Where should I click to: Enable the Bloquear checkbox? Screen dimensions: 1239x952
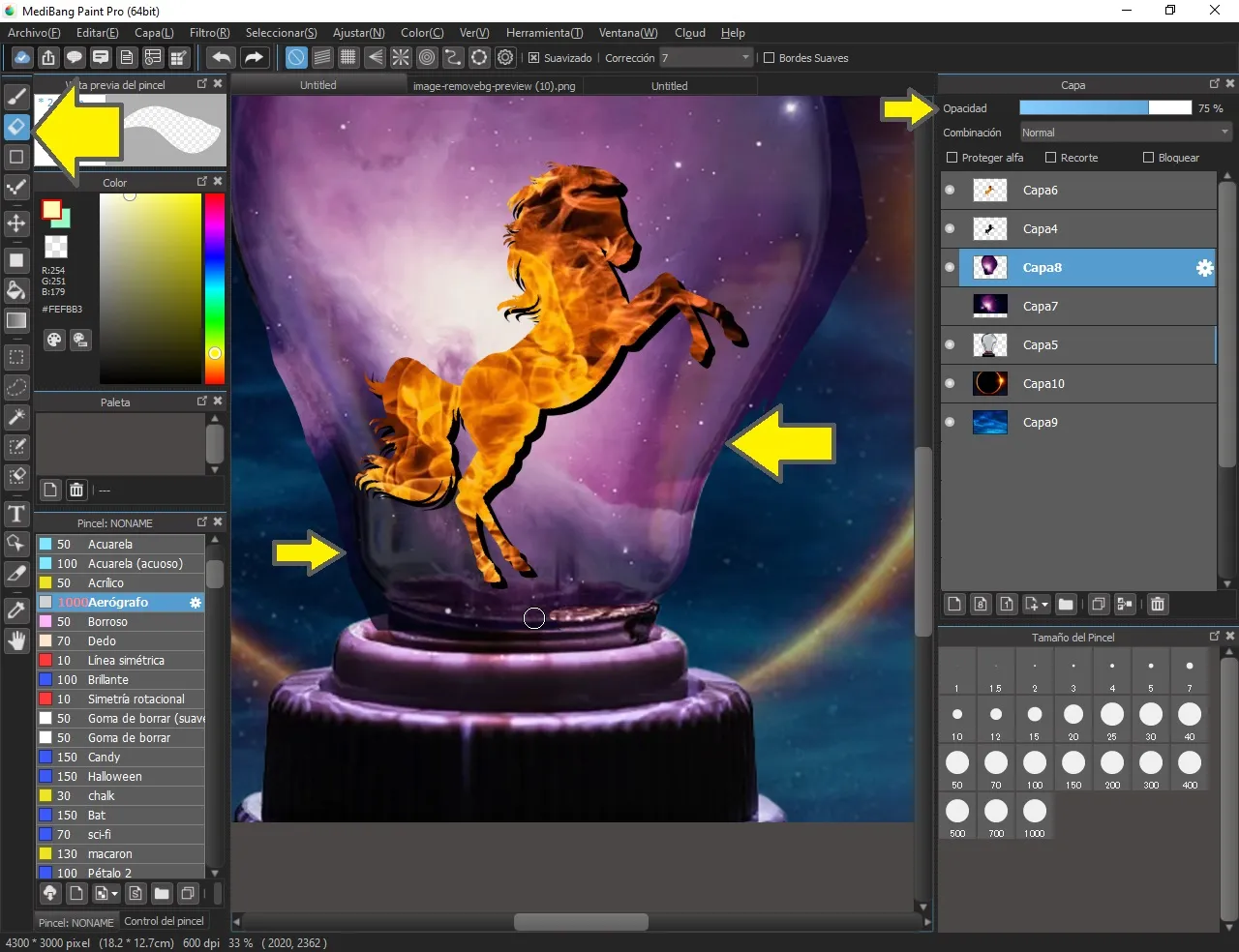tap(1148, 157)
